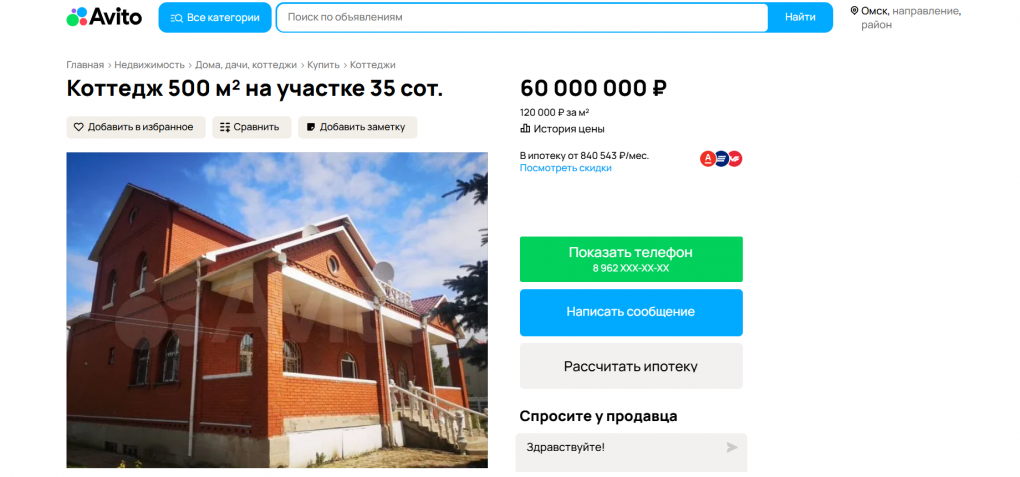Click the Avito logo
The height and width of the screenshot is (477, 1020).
(104, 17)
